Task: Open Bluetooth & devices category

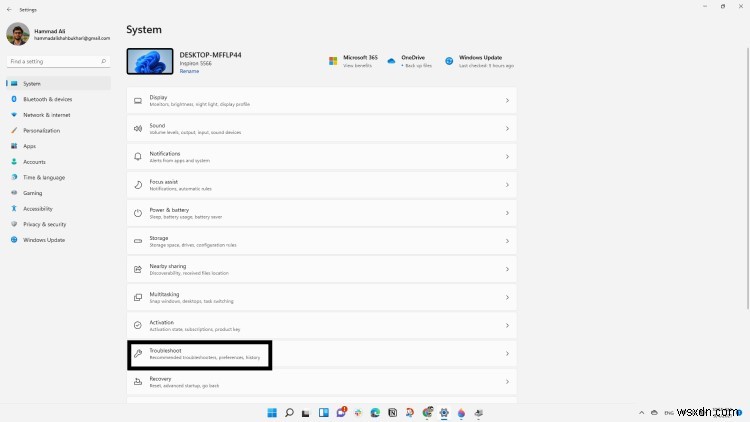Action: [58, 99]
